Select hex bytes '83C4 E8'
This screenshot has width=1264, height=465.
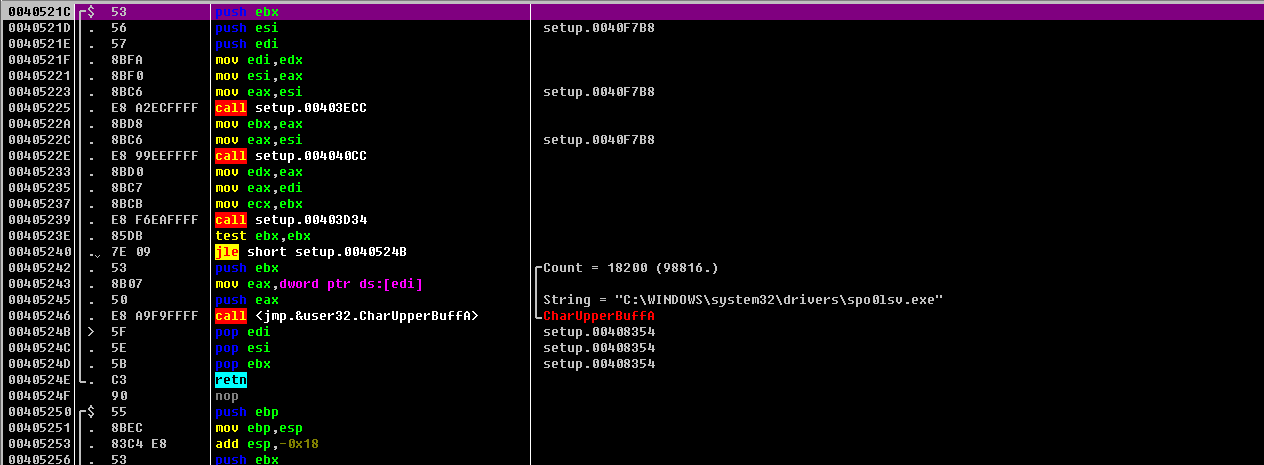coord(139,444)
